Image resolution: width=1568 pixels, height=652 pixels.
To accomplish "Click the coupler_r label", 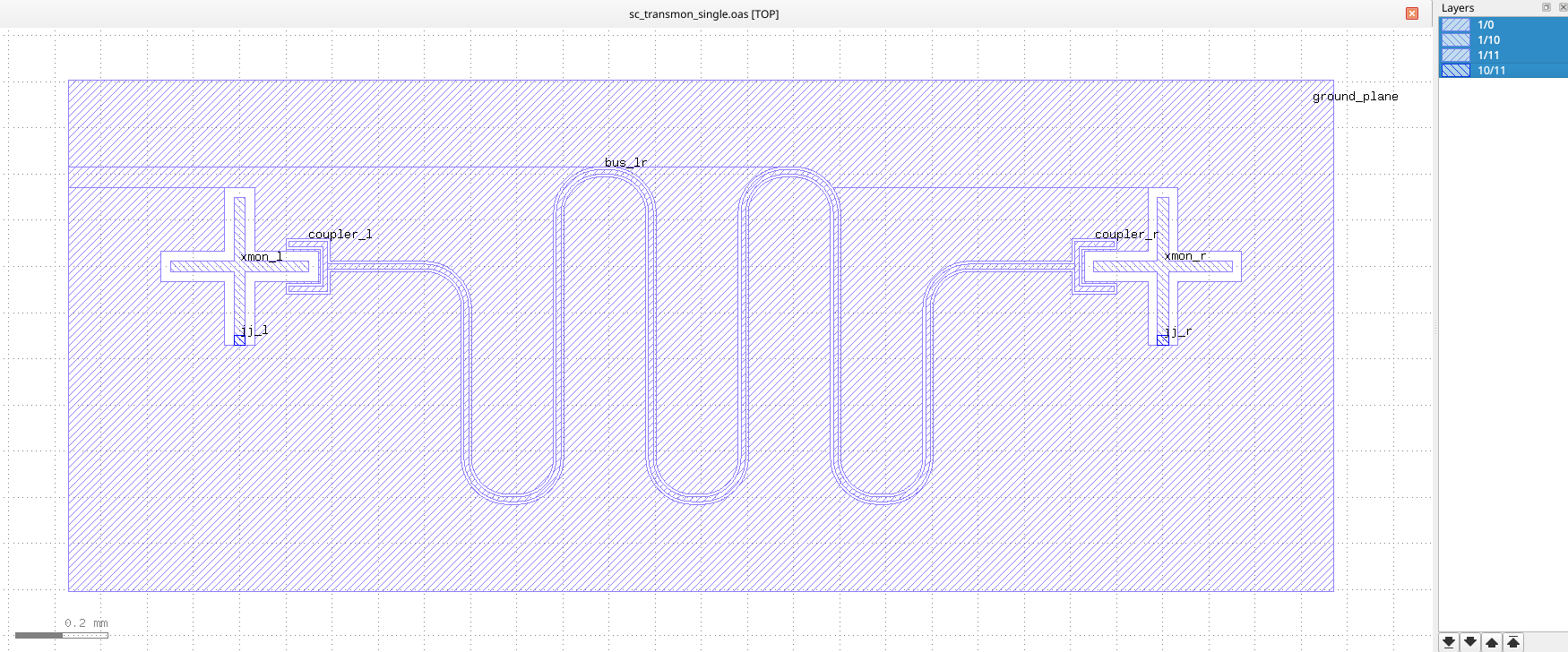I will click(1126, 235).
